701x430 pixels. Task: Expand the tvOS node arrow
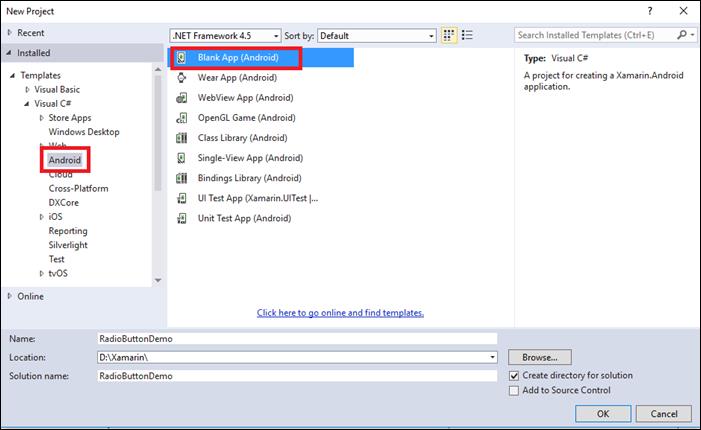click(x=42, y=273)
